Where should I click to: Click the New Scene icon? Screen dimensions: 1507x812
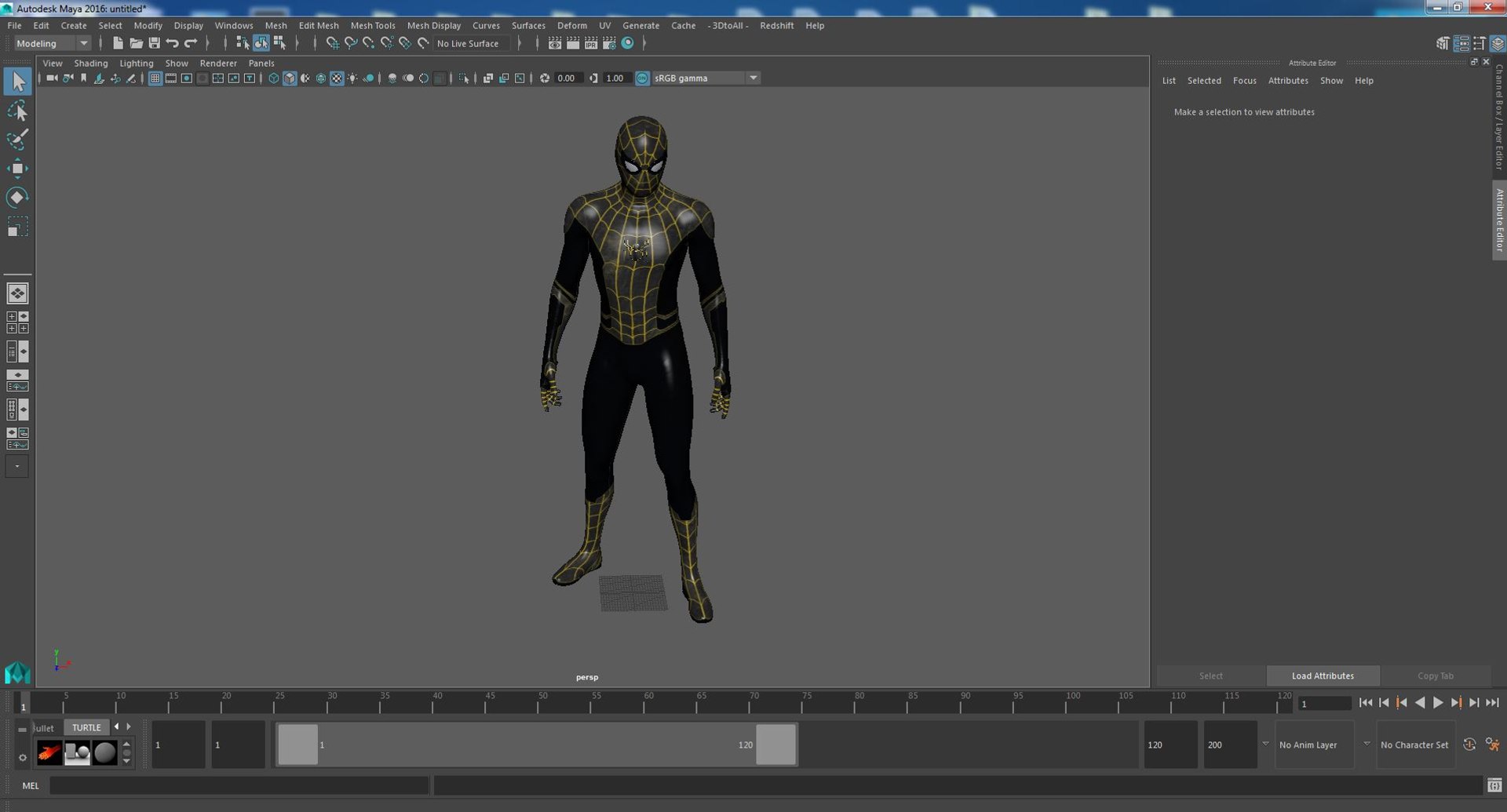[118, 43]
